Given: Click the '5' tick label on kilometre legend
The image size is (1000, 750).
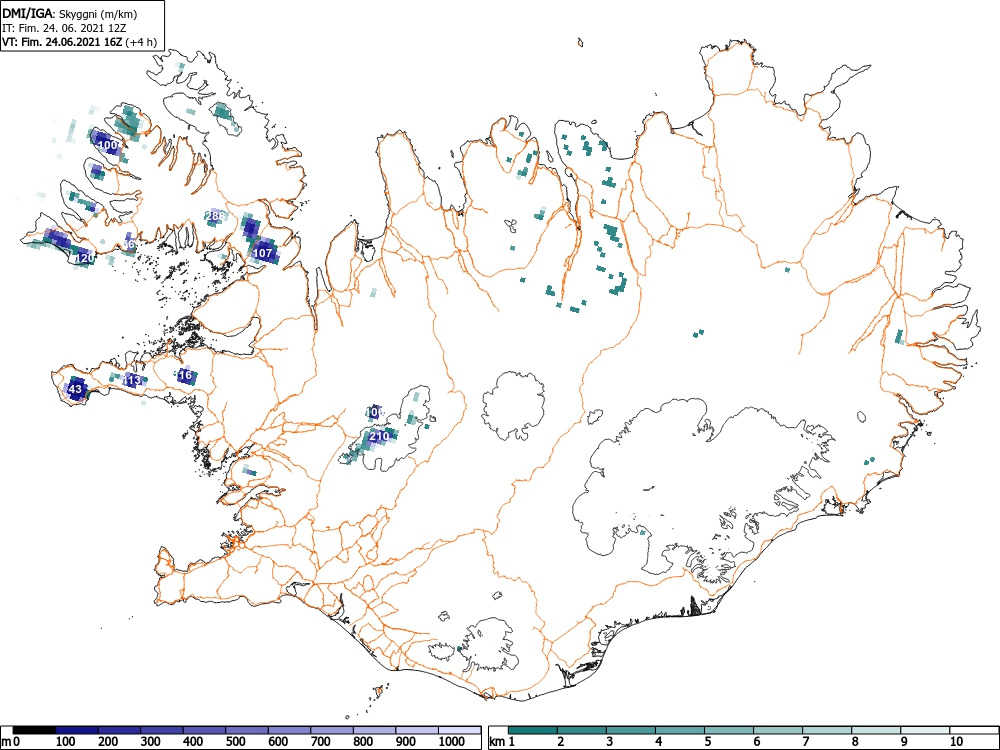Looking at the screenshot, I should (x=707, y=742).
